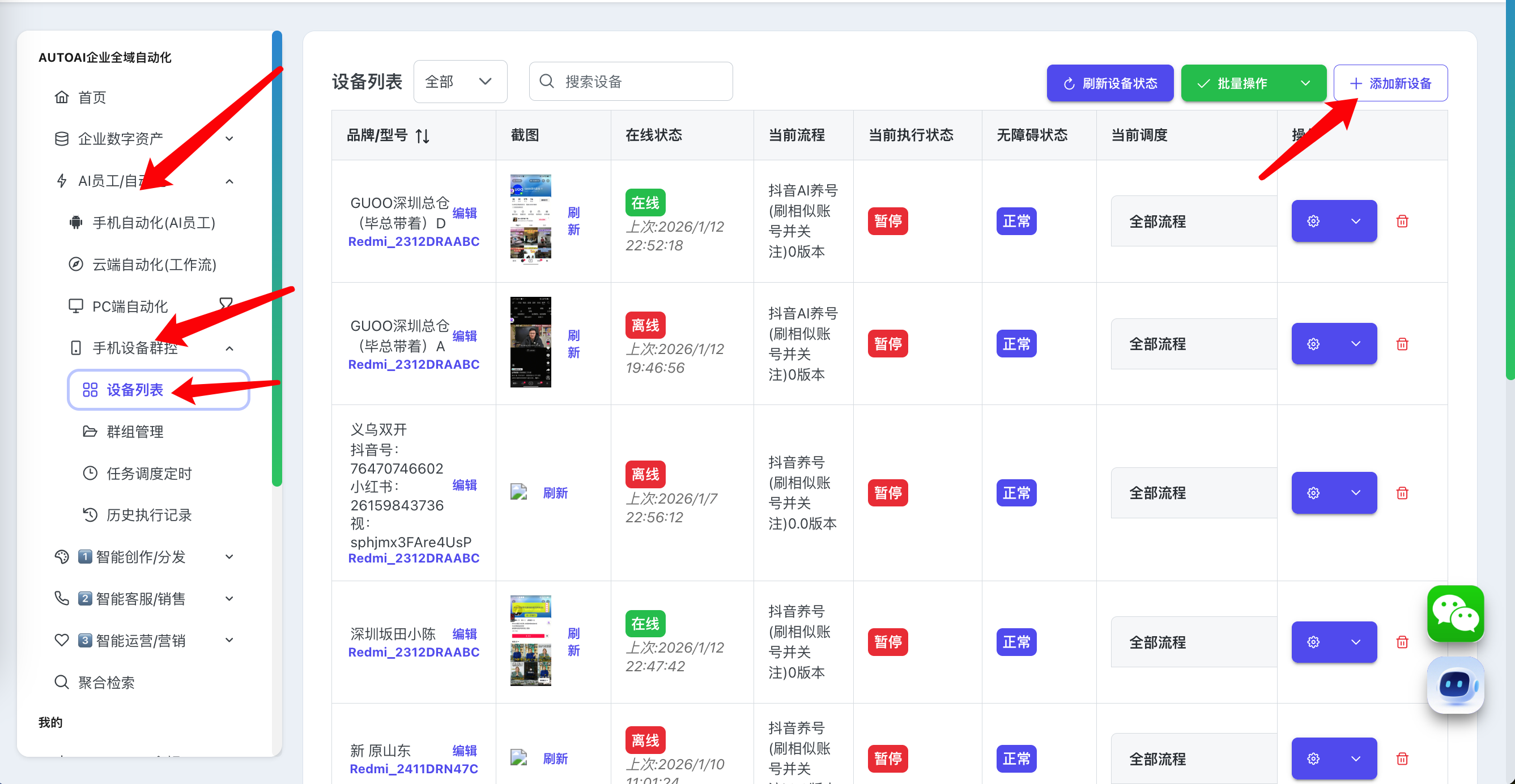Open 群组管理 in sidebar
The width and height of the screenshot is (1515, 784).
pos(135,432)
